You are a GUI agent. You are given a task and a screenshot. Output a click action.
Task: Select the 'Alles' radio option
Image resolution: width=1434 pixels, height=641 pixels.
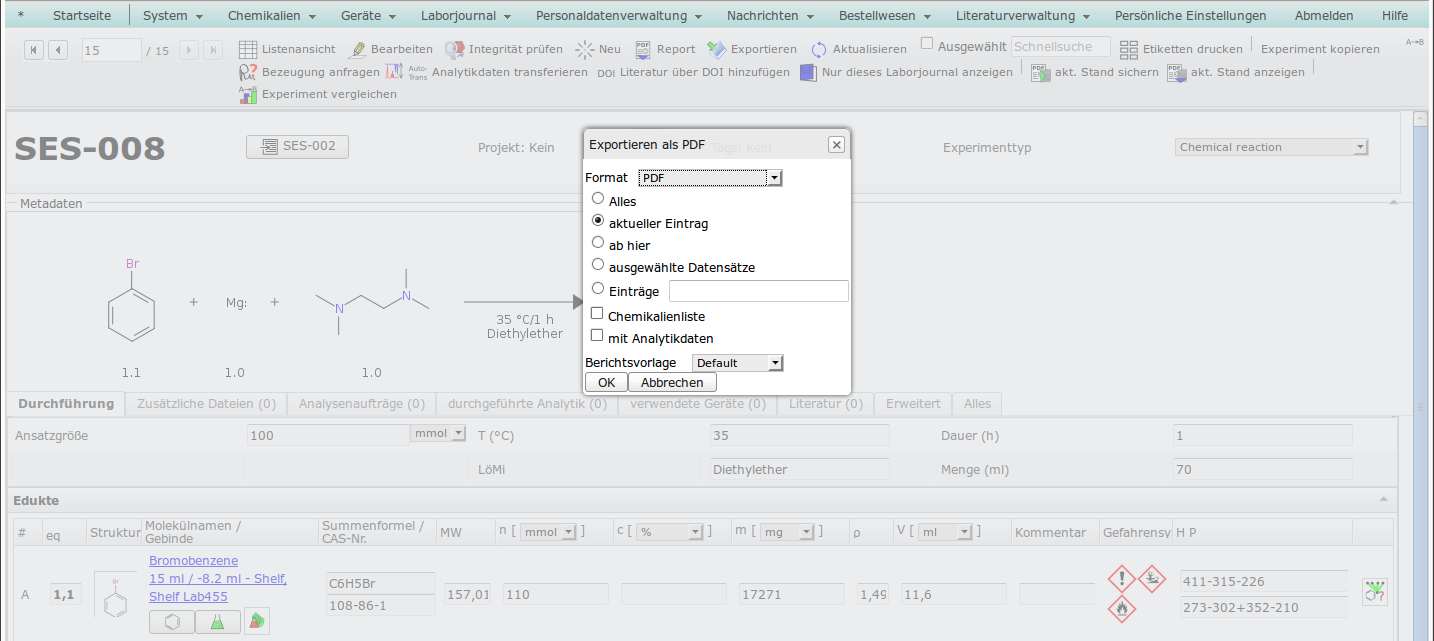click(x=598, y=200)
